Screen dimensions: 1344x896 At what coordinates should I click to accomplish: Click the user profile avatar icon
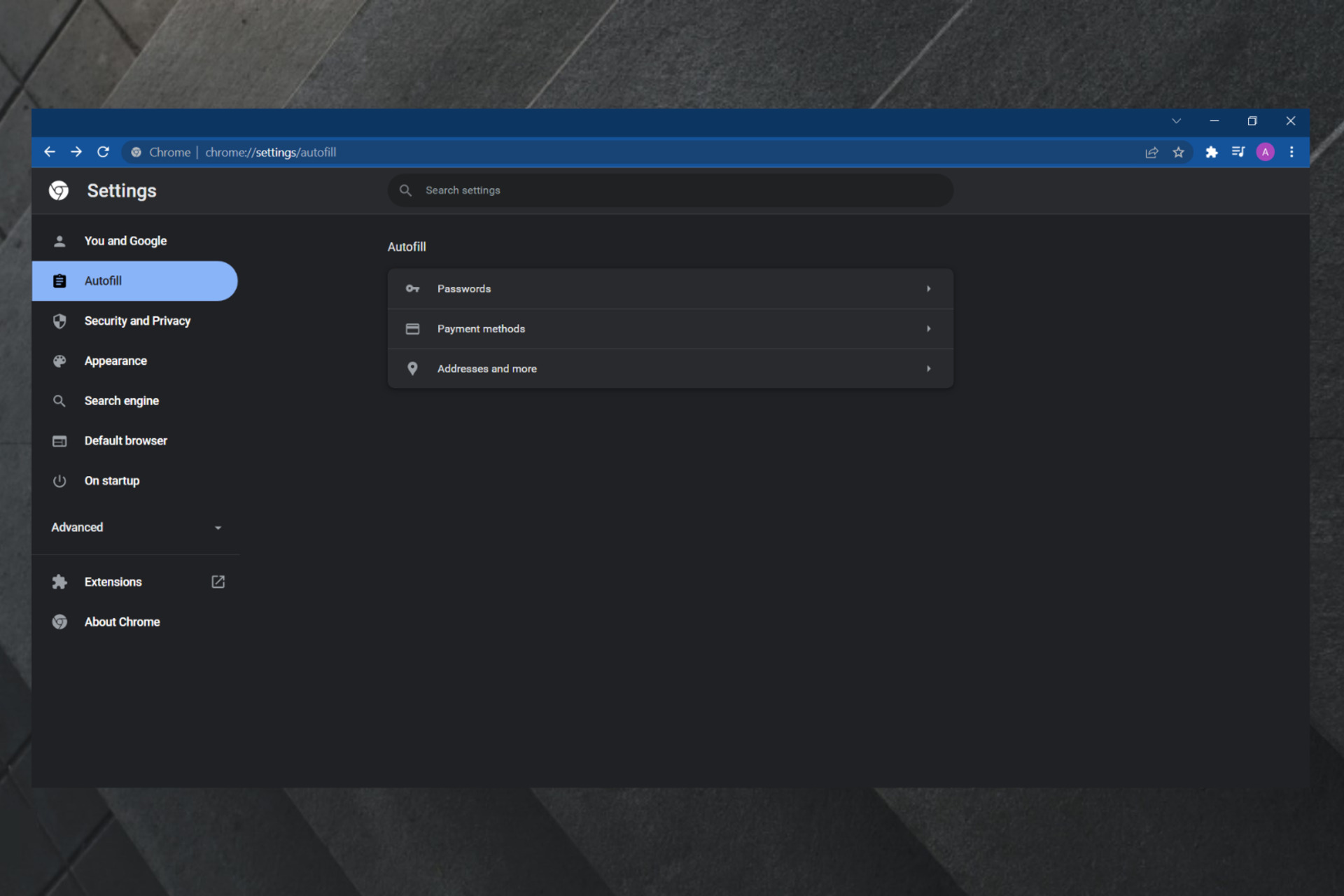pos(1264,152)
